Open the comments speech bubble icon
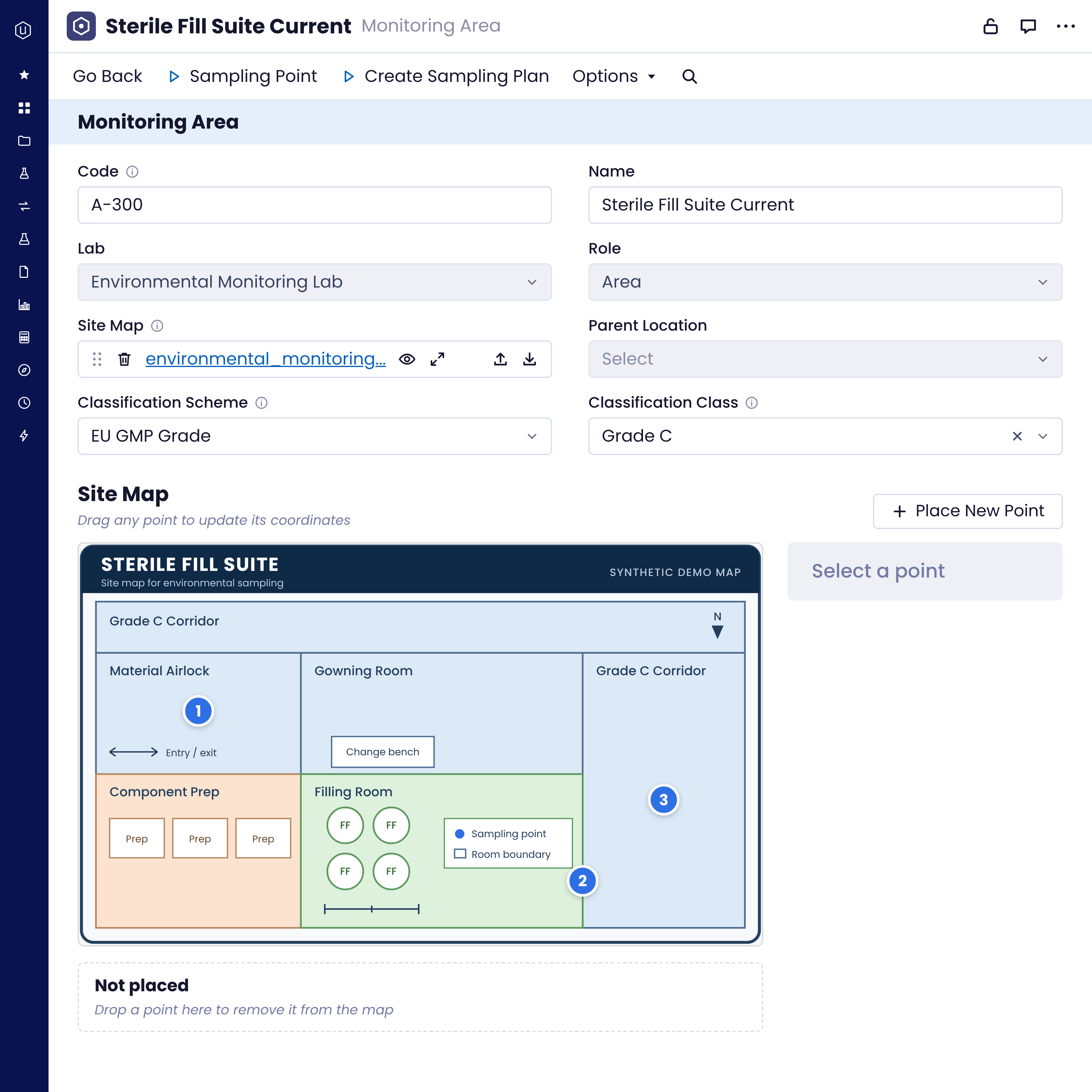Viewport: 1092px width, 1092px height. click(1028, 26)
